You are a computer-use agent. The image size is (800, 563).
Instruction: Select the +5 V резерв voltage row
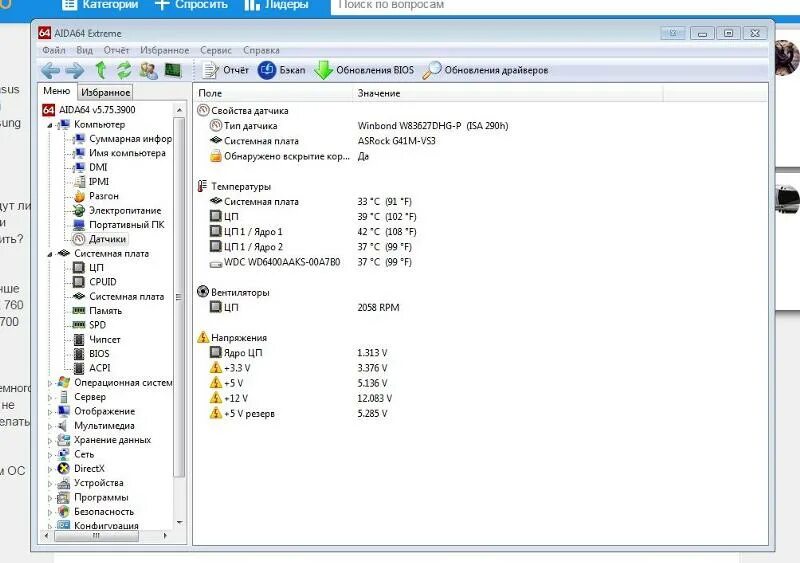pos(298,413)
